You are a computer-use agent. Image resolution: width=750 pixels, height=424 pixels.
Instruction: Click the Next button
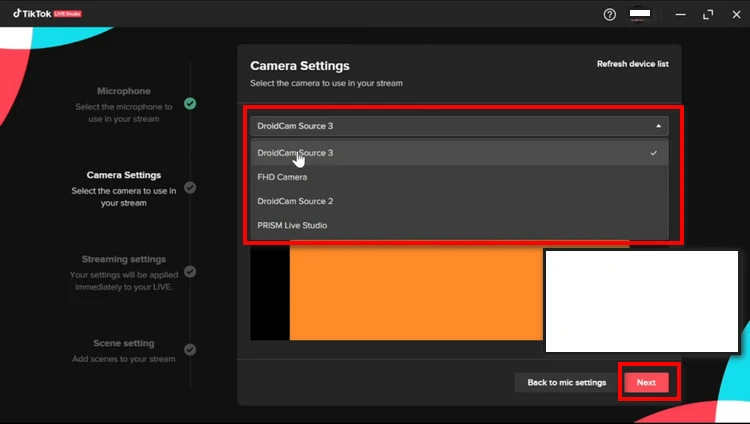pos(646,382)
